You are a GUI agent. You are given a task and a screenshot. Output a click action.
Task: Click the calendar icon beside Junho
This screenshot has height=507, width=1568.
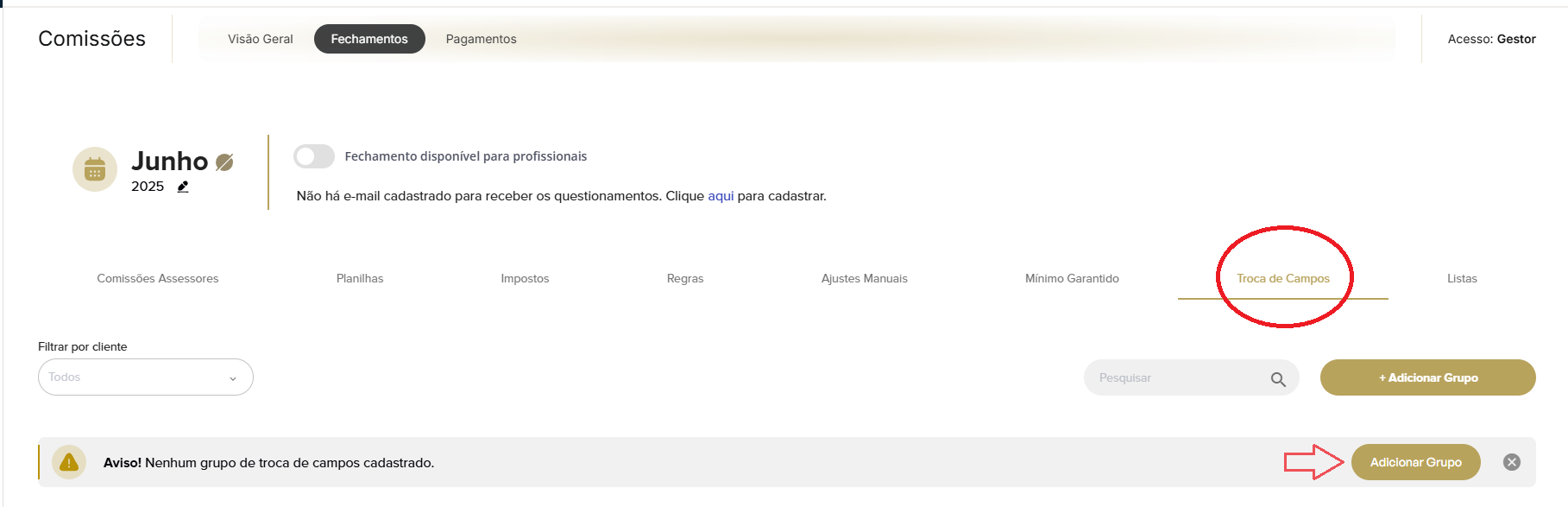coord(95,169)
